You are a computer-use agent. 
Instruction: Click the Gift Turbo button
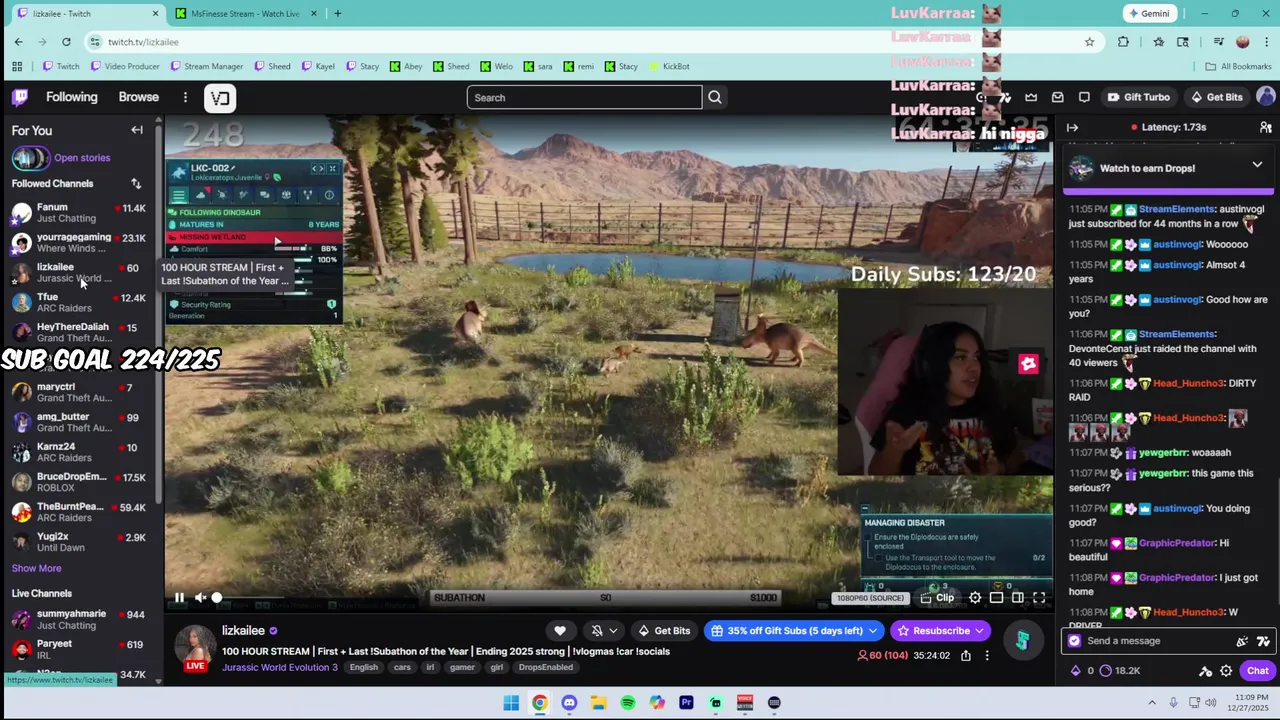(1139, 97)
